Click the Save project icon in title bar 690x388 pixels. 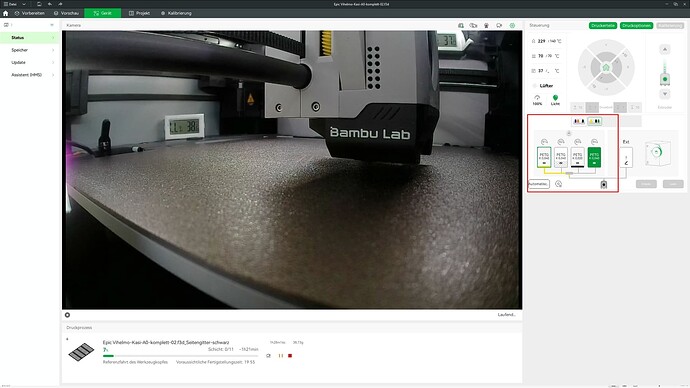click(39, 4)
